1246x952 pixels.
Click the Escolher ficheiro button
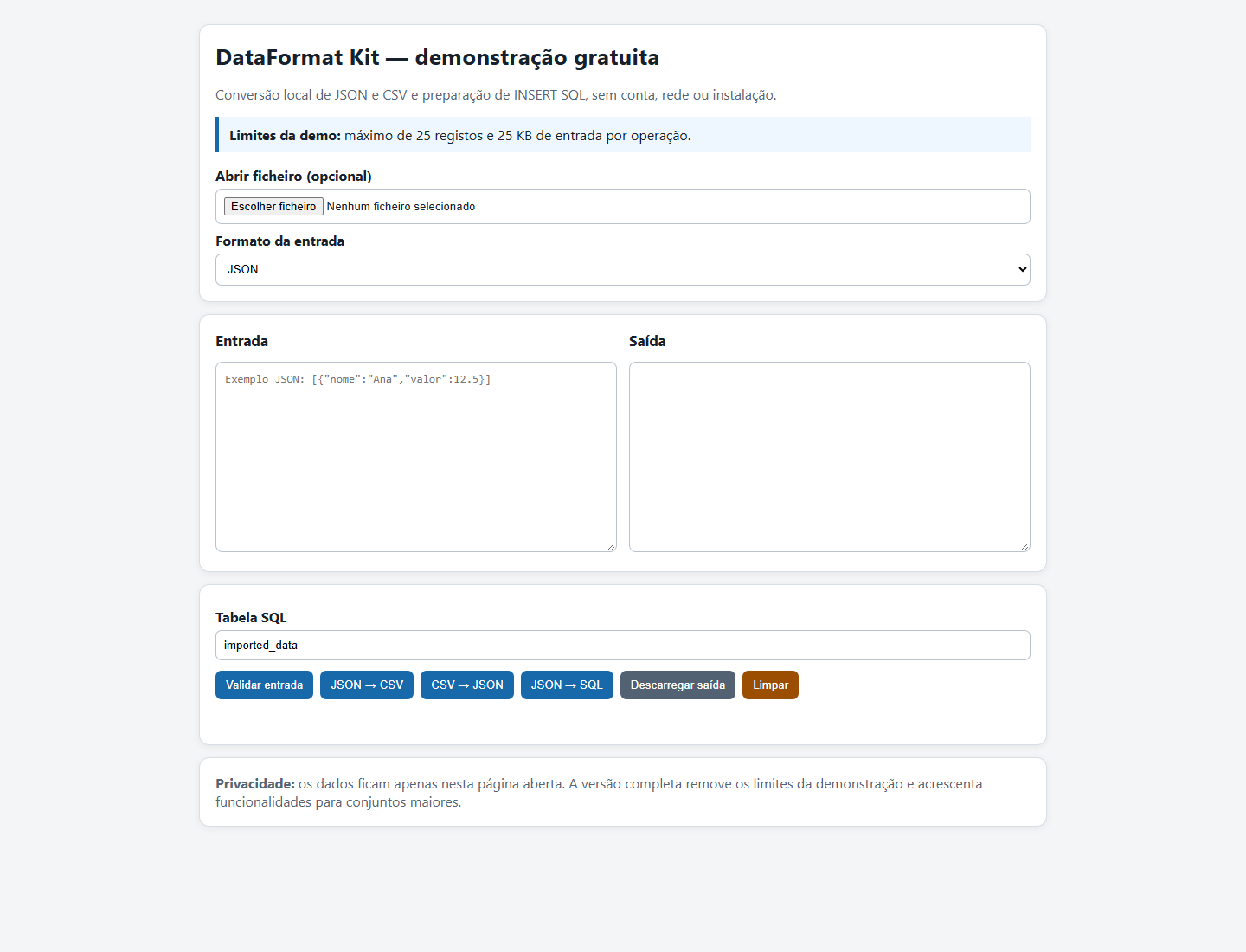point(273,206)
